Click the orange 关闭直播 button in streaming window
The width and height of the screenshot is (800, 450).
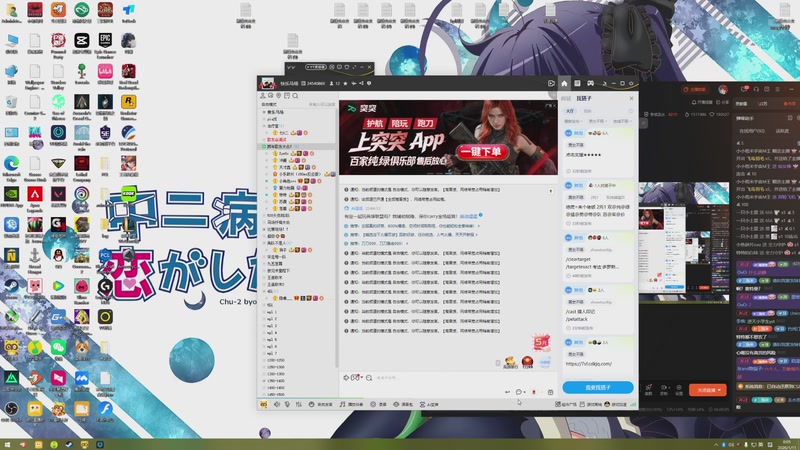708,390
